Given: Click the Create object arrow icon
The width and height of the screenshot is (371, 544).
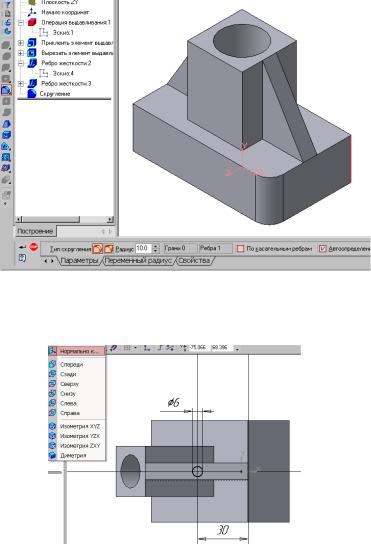Looking at the screenshot, I should pos(22,247).
